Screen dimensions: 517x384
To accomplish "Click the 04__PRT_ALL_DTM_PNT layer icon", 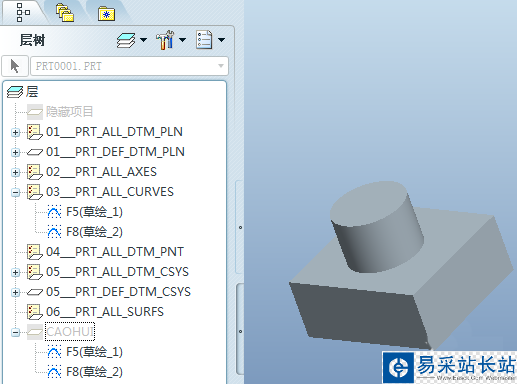I will tap(35, 252).
